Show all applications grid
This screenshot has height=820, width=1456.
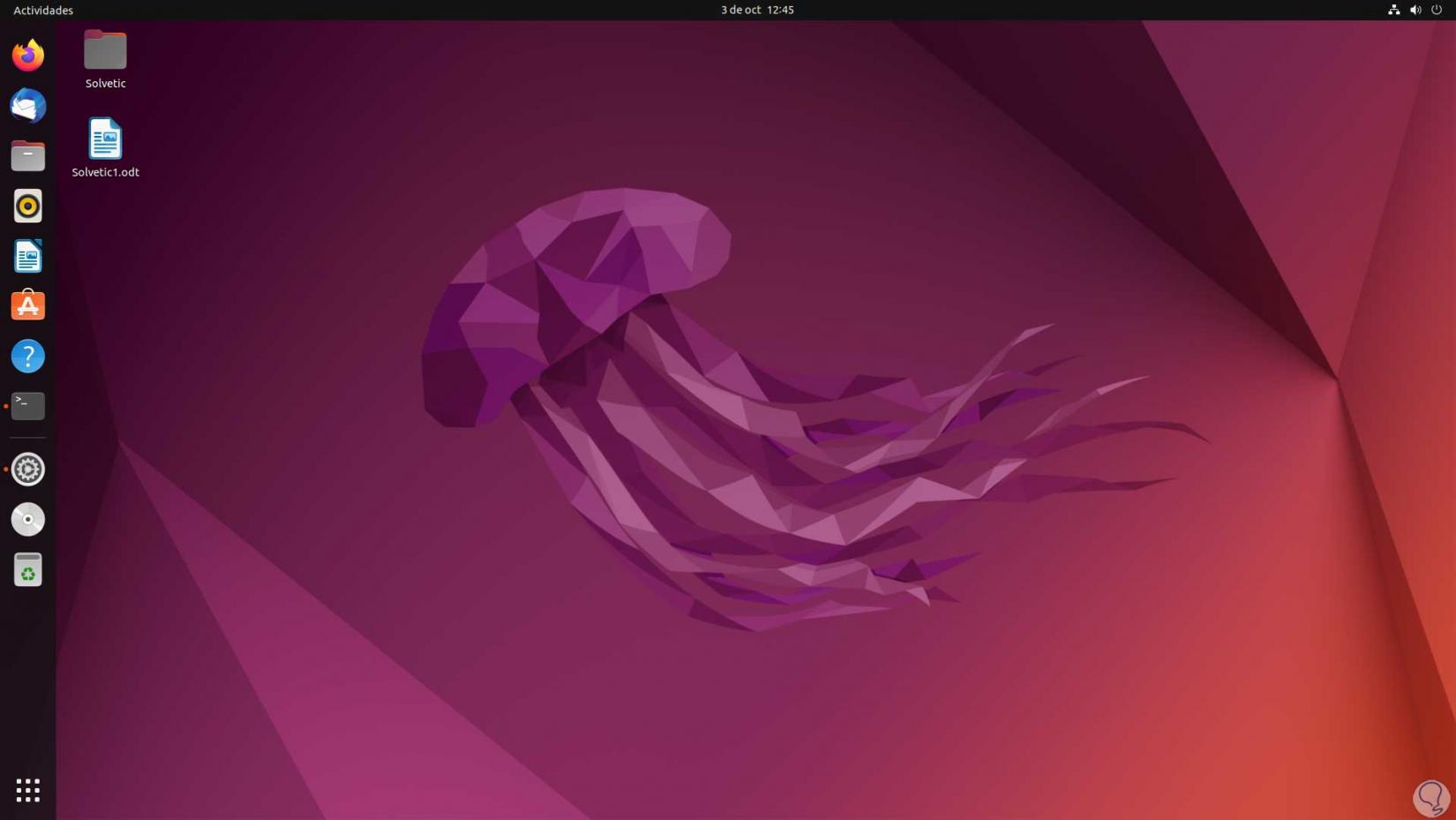tap(27, 790)
